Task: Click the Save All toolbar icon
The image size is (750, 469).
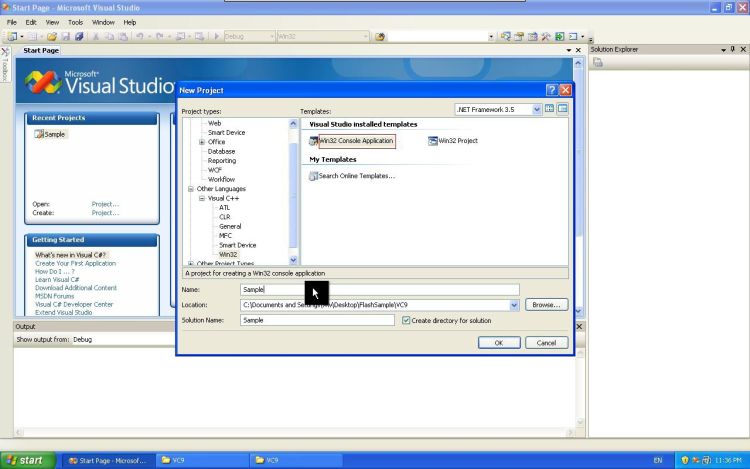Action: coord(79,36)
